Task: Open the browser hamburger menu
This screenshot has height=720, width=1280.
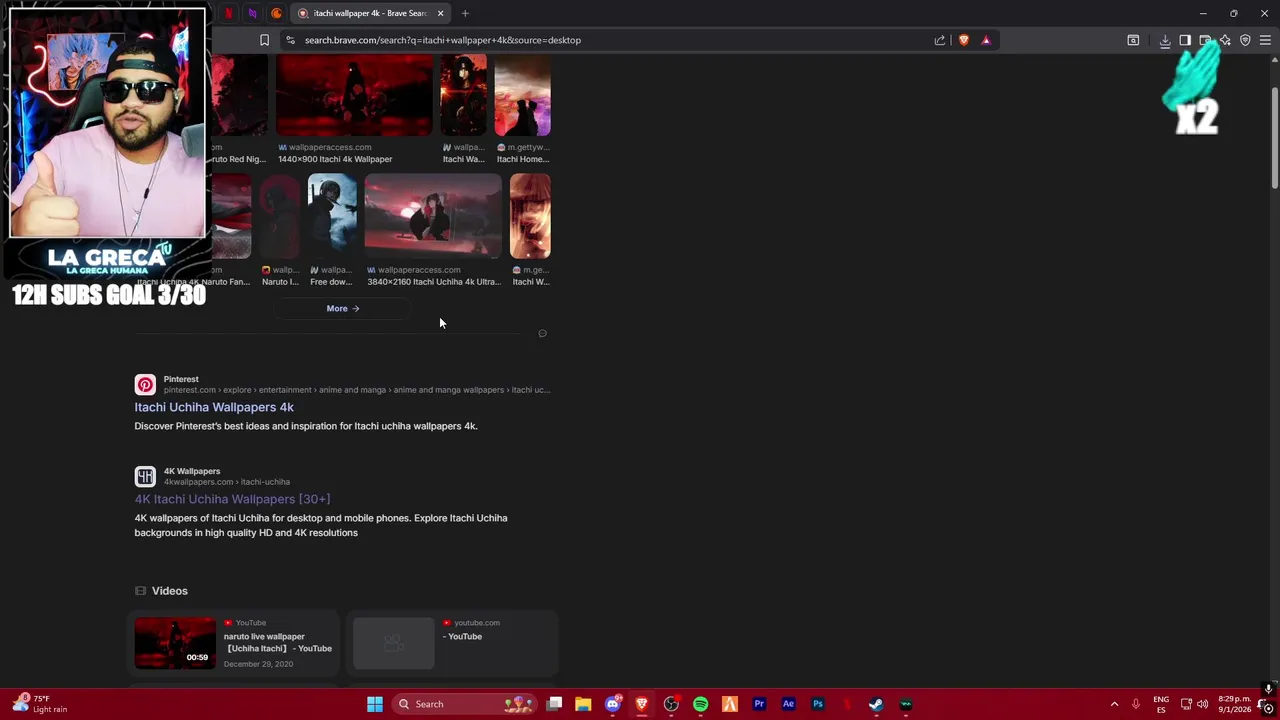Action: tap(1265, 40)
